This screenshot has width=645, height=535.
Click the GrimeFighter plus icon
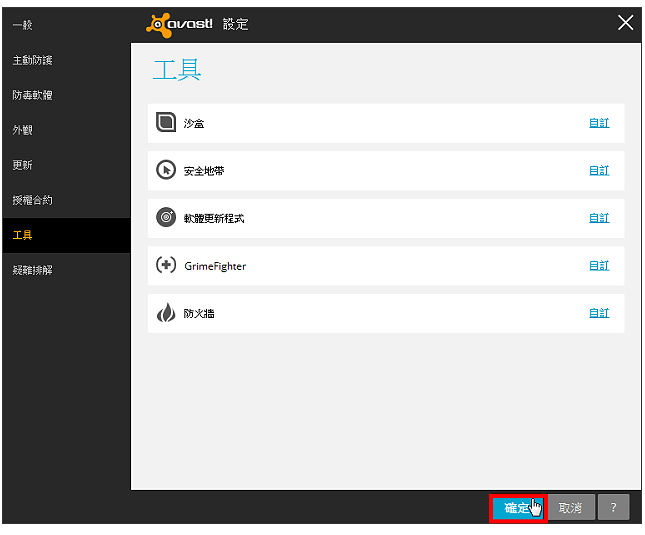[166, 265]
